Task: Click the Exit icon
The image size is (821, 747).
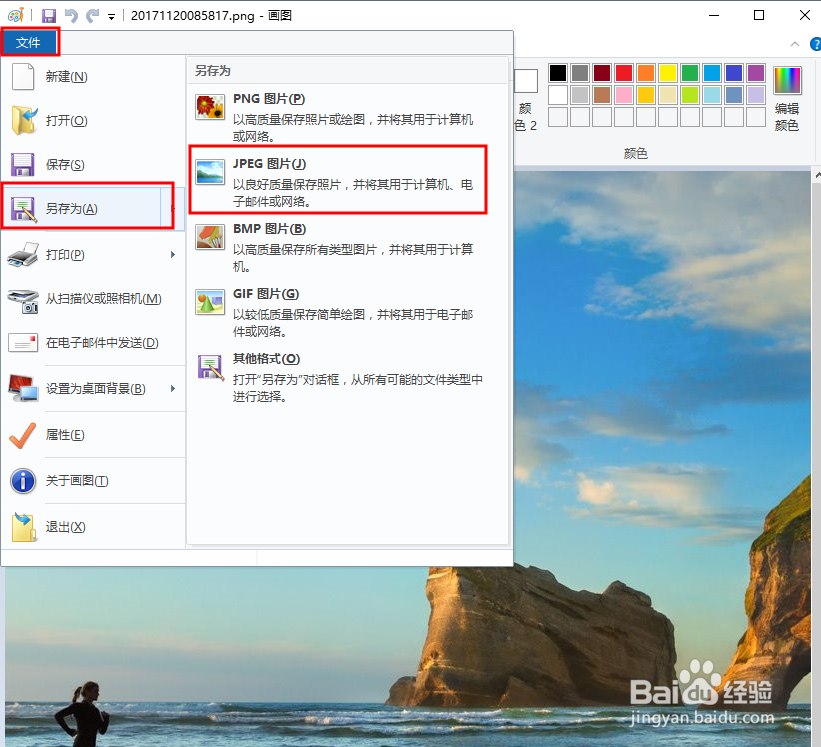Action: pyautogui.click(x=24, y=527)
